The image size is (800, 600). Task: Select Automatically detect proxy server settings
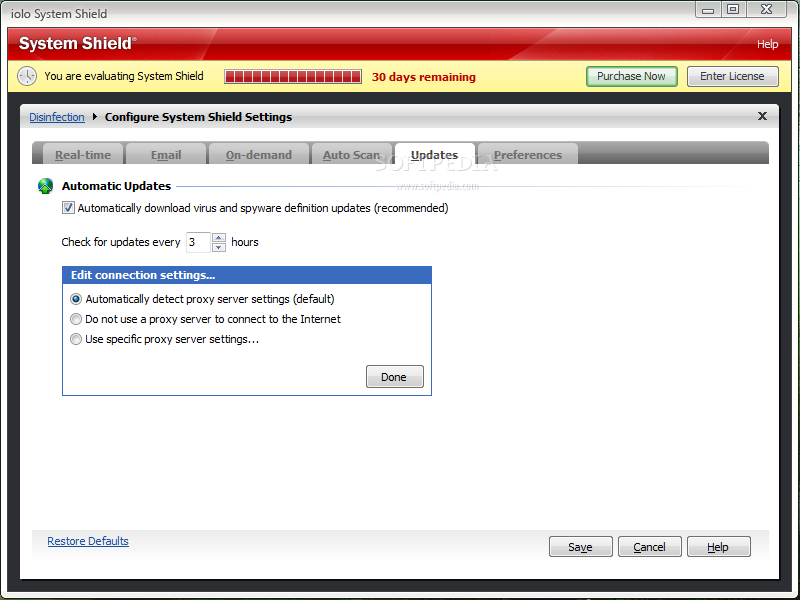[x=76, y=299]
